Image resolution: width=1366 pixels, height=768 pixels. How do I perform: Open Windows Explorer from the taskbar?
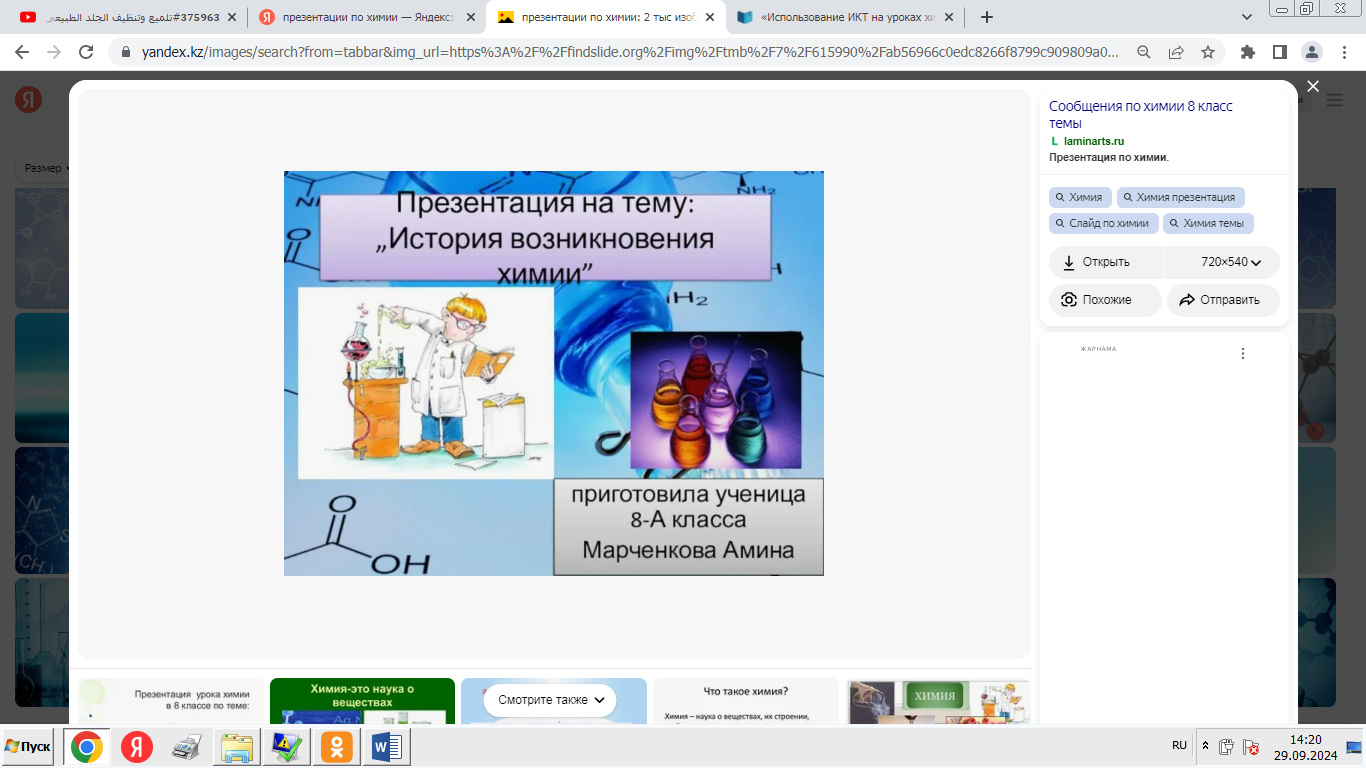pos(237,747)
